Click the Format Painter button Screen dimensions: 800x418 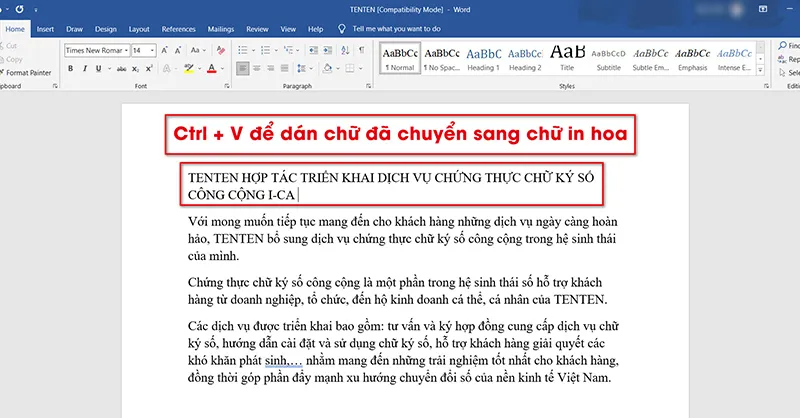(27, 72)
